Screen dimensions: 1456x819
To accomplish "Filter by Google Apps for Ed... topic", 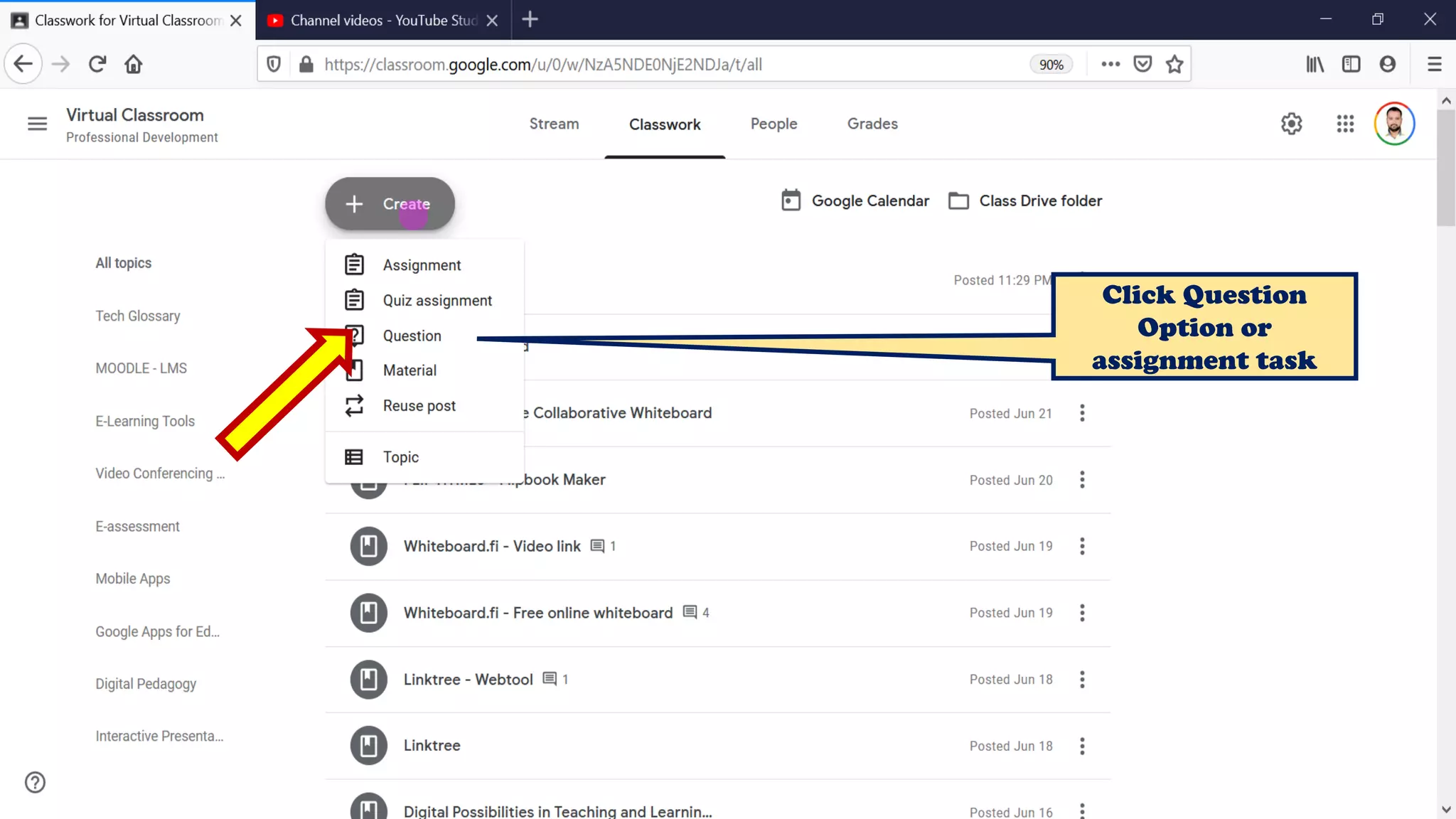I will [x=158, y=631].
